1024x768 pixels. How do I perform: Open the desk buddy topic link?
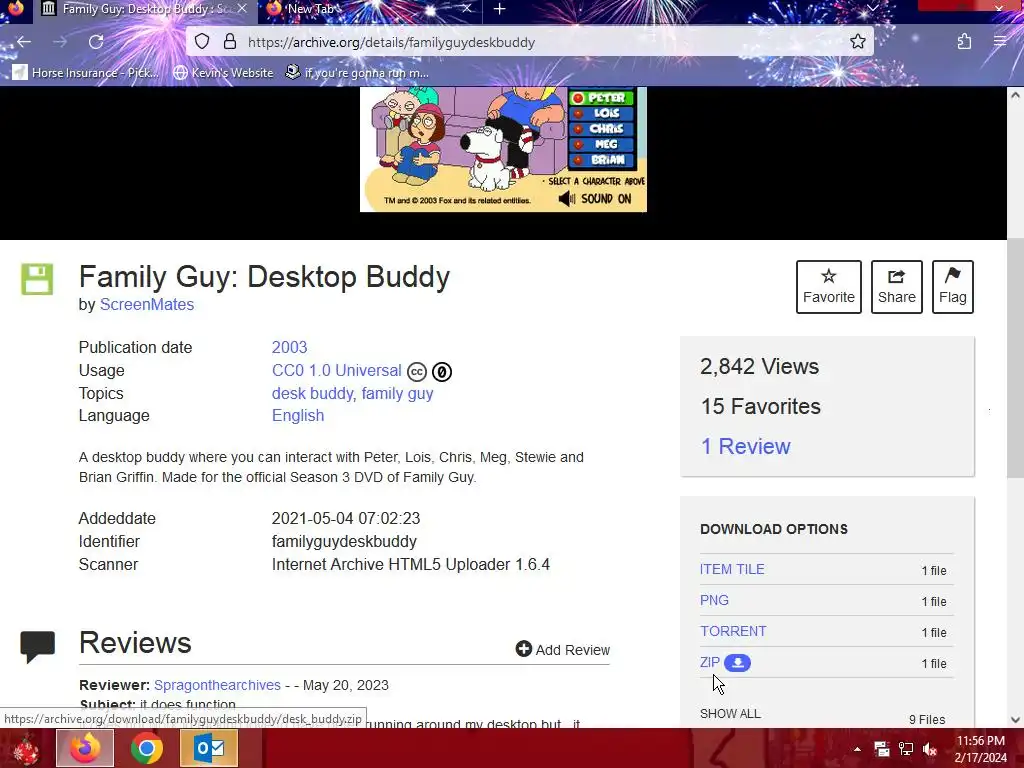coord(313,393)
